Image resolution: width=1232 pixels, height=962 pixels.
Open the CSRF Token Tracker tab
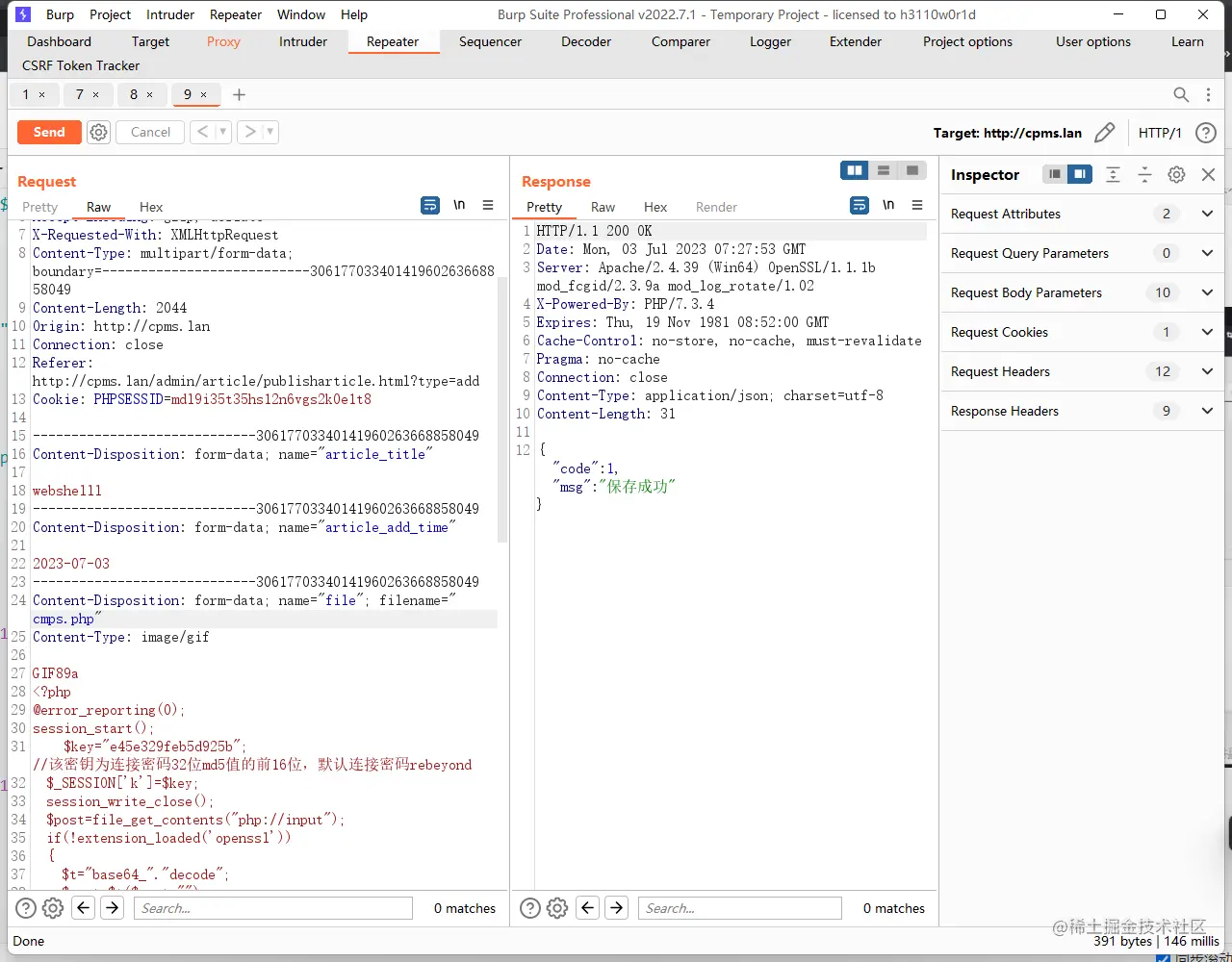point(81,65)
